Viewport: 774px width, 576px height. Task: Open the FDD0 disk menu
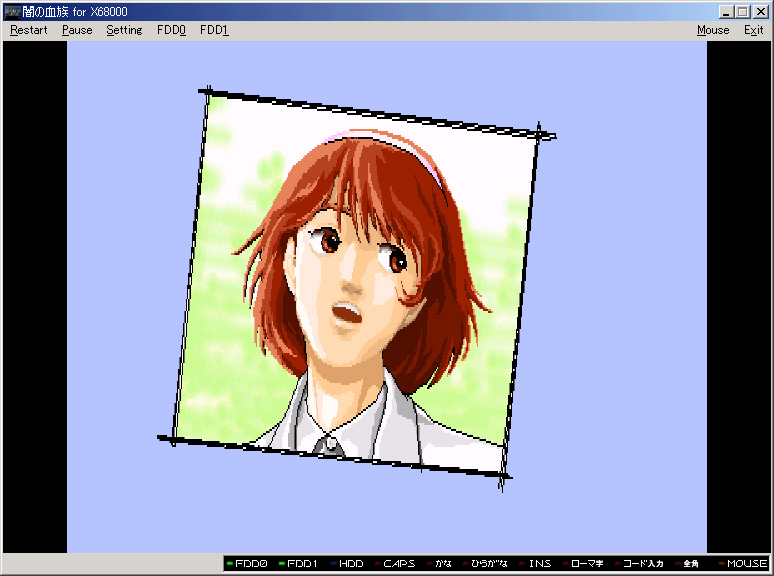172,30
